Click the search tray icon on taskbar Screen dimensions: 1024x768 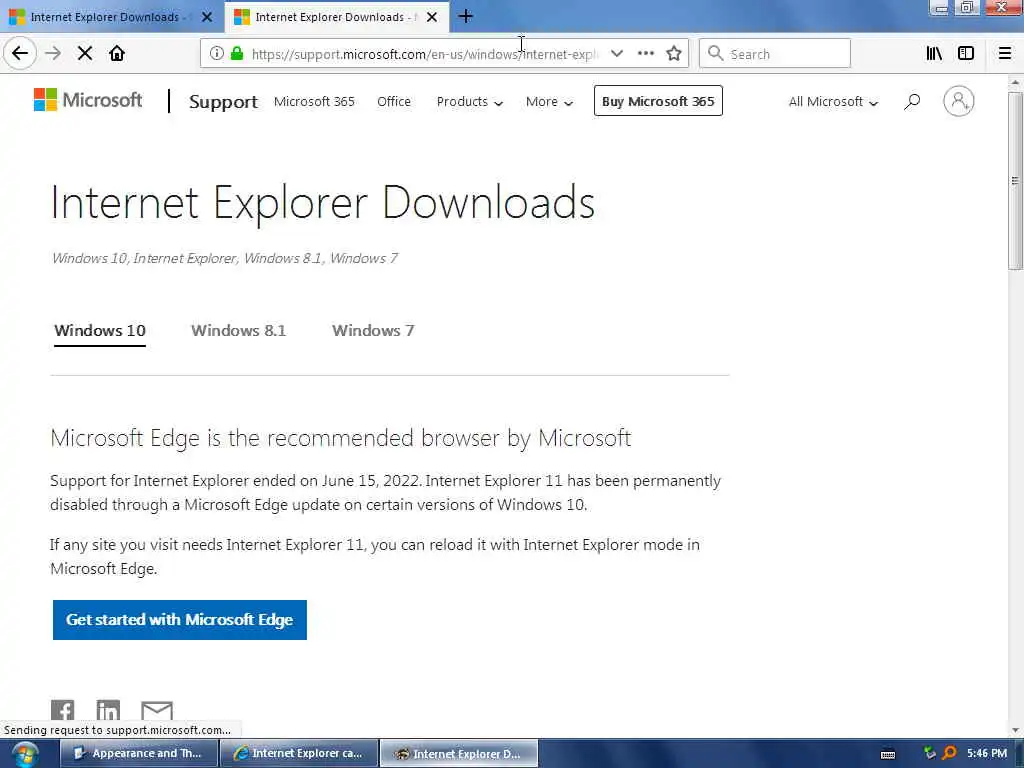(950, 754)
